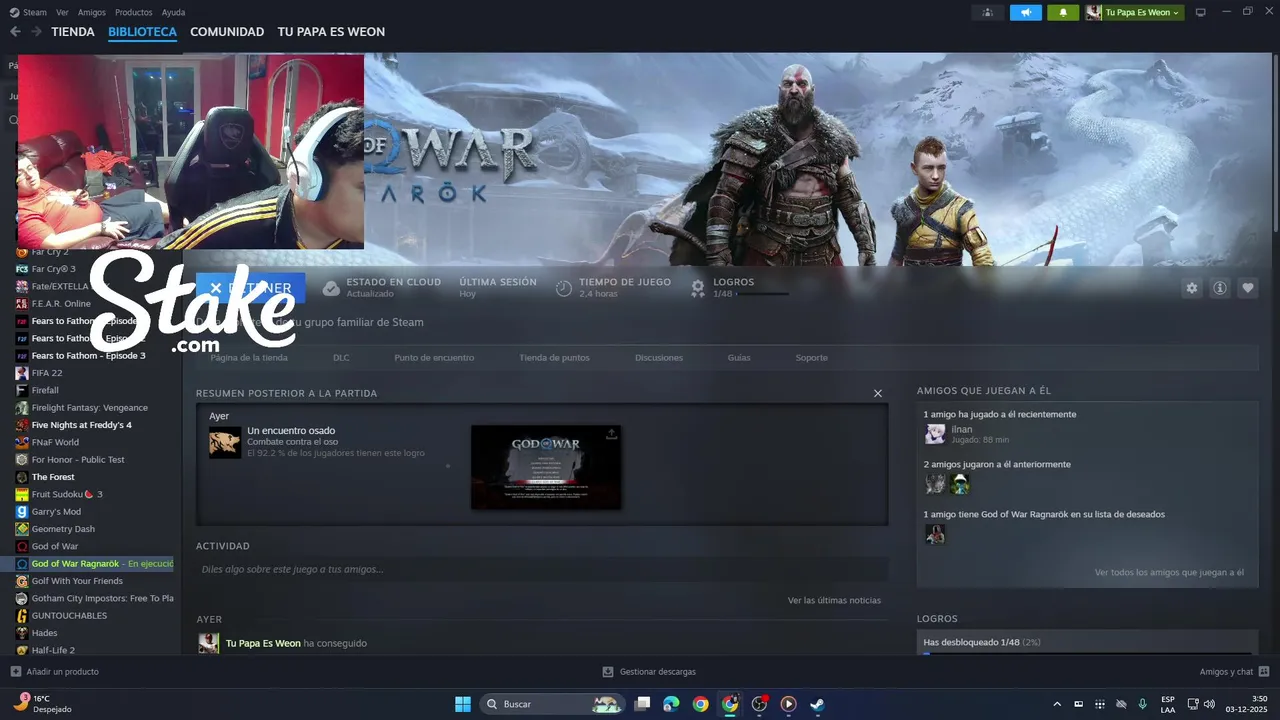
Task: Click Añadir un producto button
Action: pos(54,672)
